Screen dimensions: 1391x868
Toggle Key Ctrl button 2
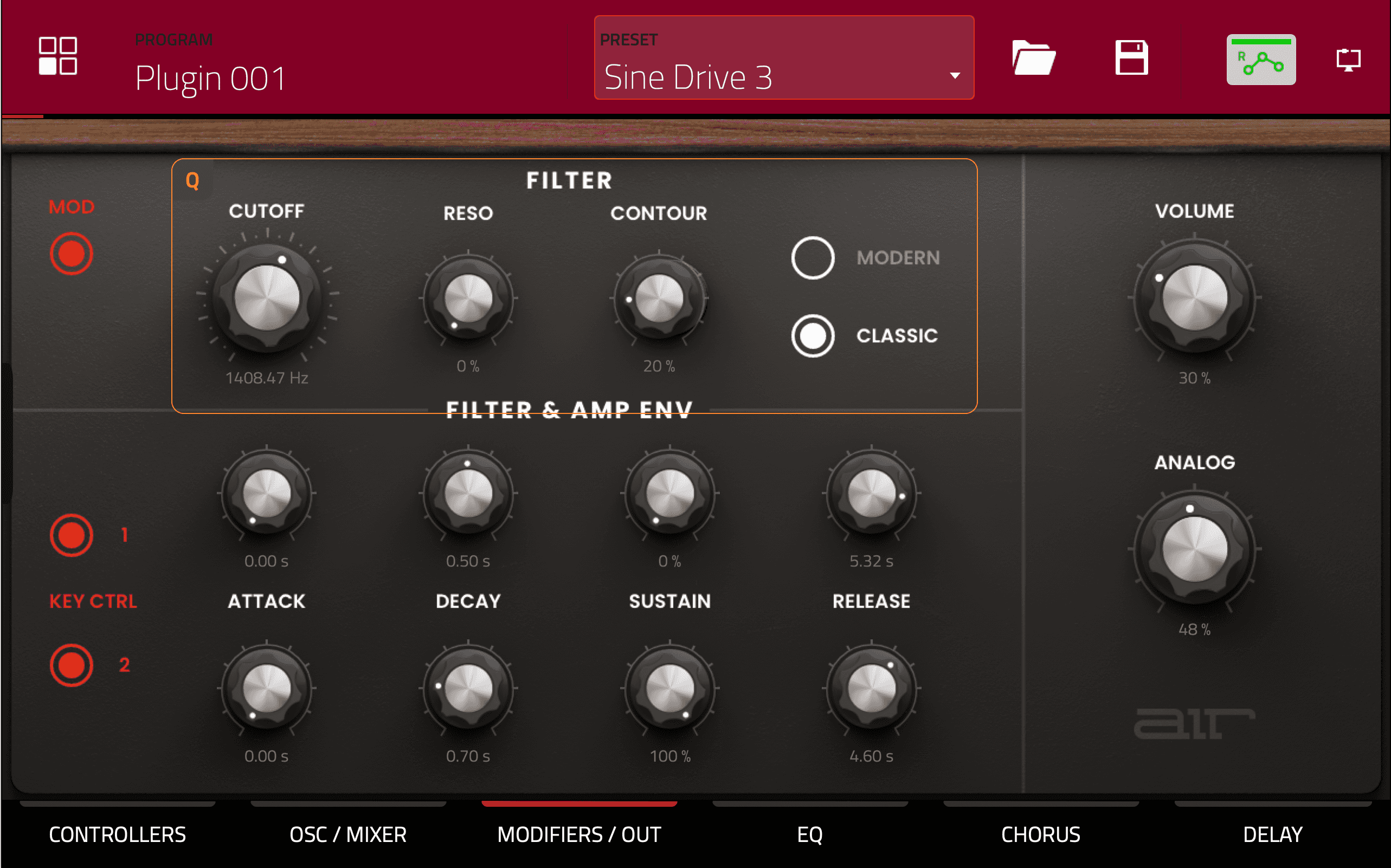pos(71,665)
